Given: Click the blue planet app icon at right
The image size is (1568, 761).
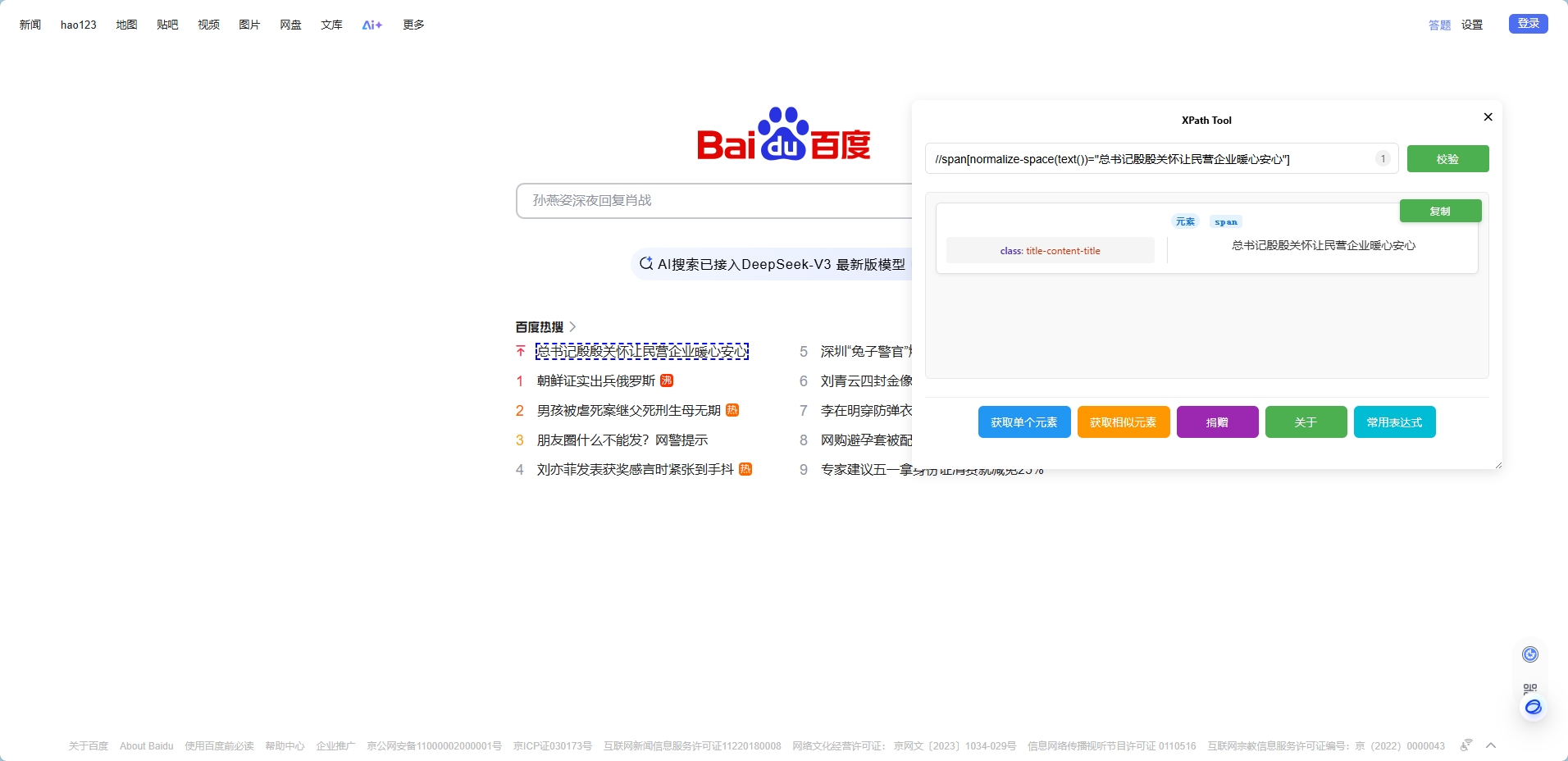Looking at the screenshot, I should coord(1533,708).
